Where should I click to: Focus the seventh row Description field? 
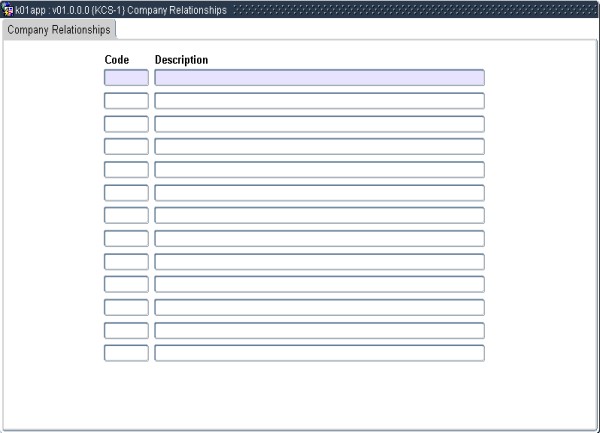[319, 215]
